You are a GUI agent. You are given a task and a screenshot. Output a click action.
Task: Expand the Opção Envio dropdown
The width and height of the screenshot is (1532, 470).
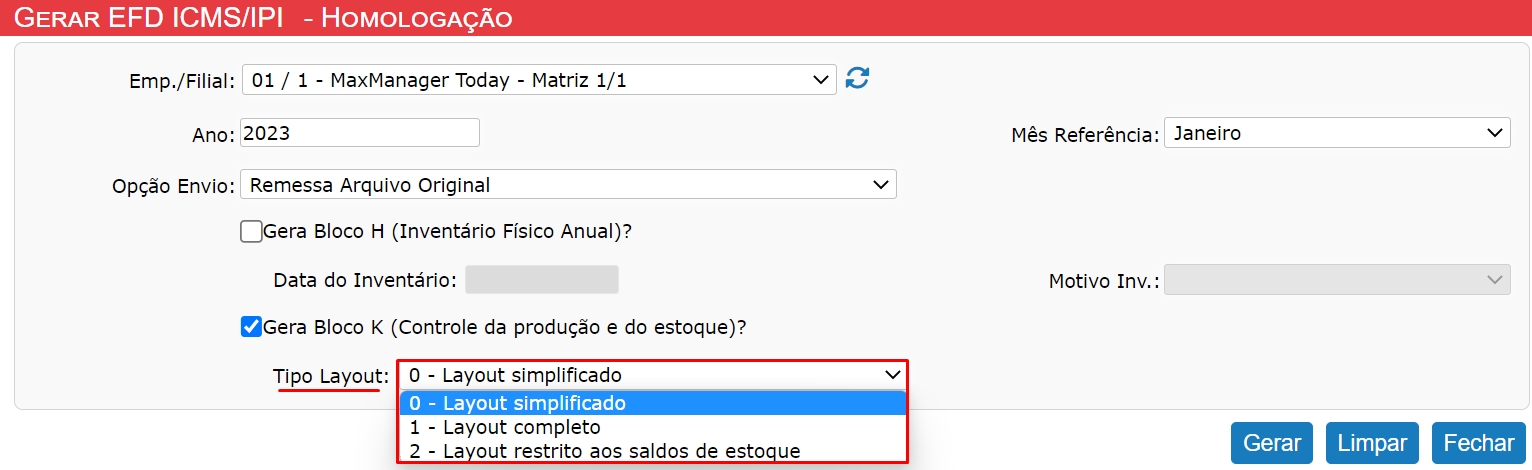[568, 185]
